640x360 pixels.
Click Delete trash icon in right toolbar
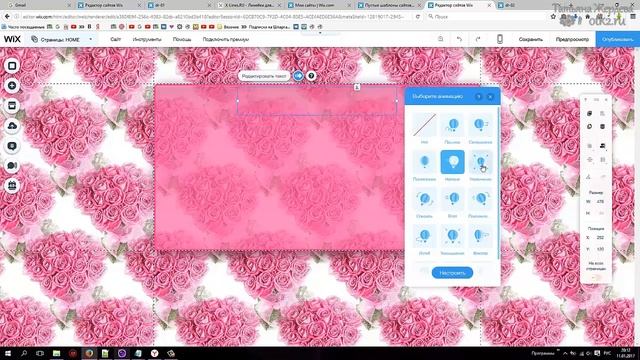pos(602,127)
